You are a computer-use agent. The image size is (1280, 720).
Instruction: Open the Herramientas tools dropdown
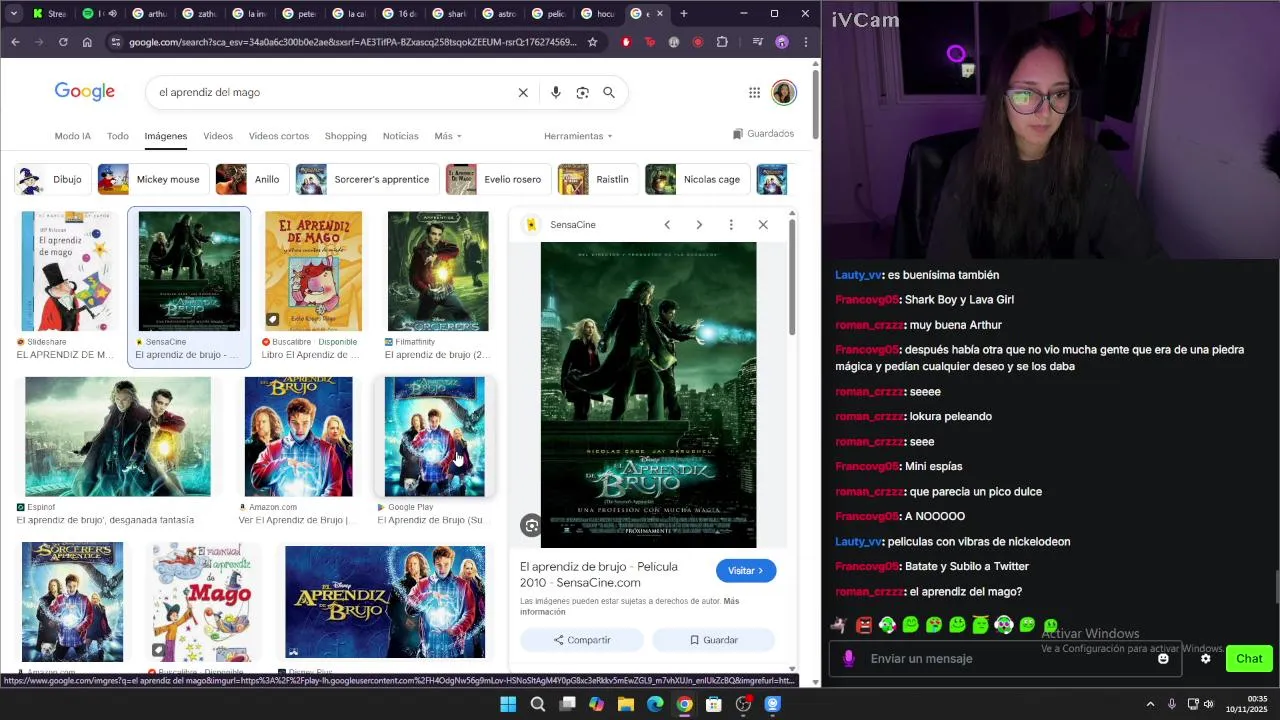(578, 136)
